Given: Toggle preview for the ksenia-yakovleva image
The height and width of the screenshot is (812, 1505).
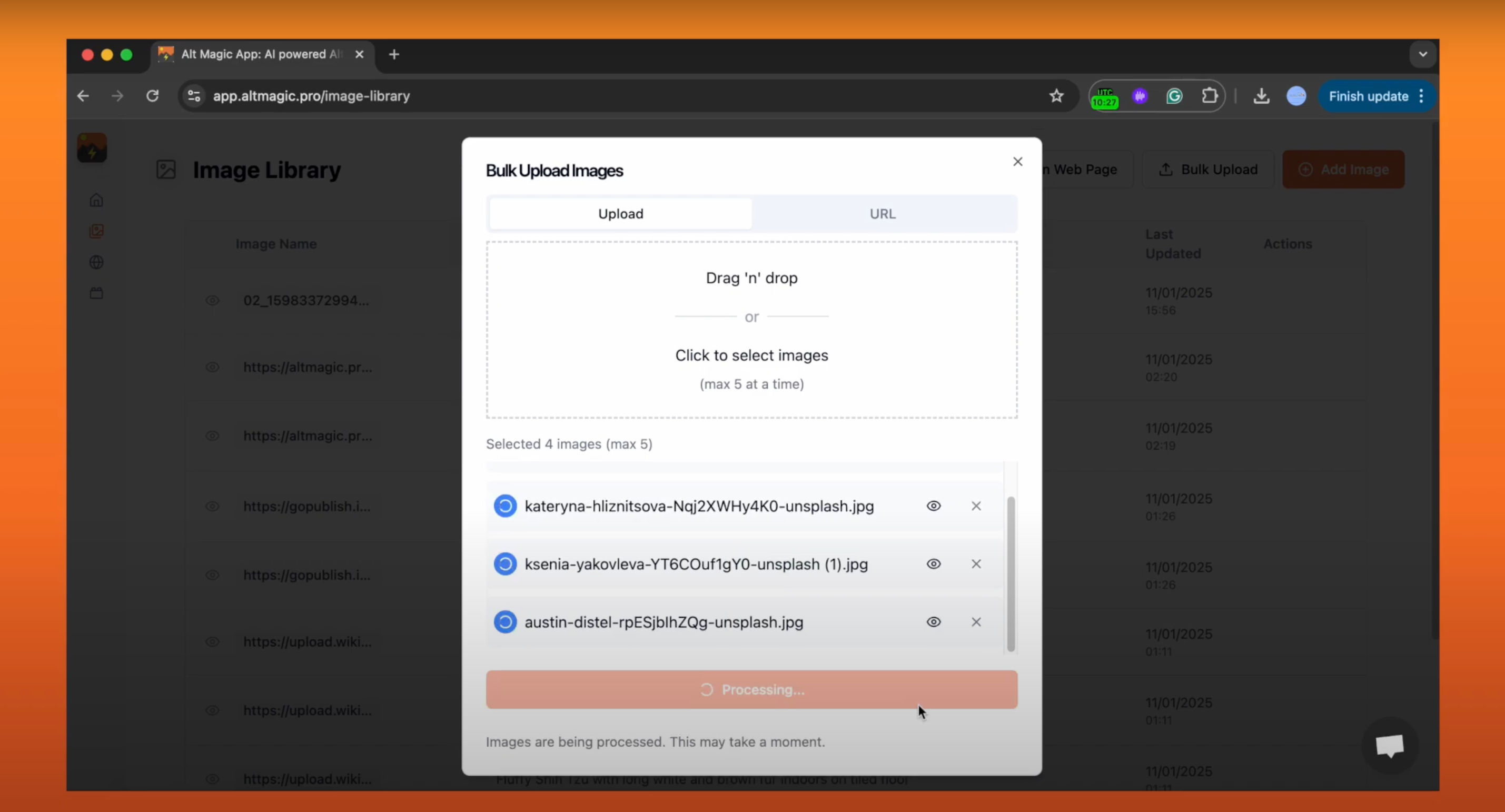Looking at the screenshot, I should pos(934,564).
